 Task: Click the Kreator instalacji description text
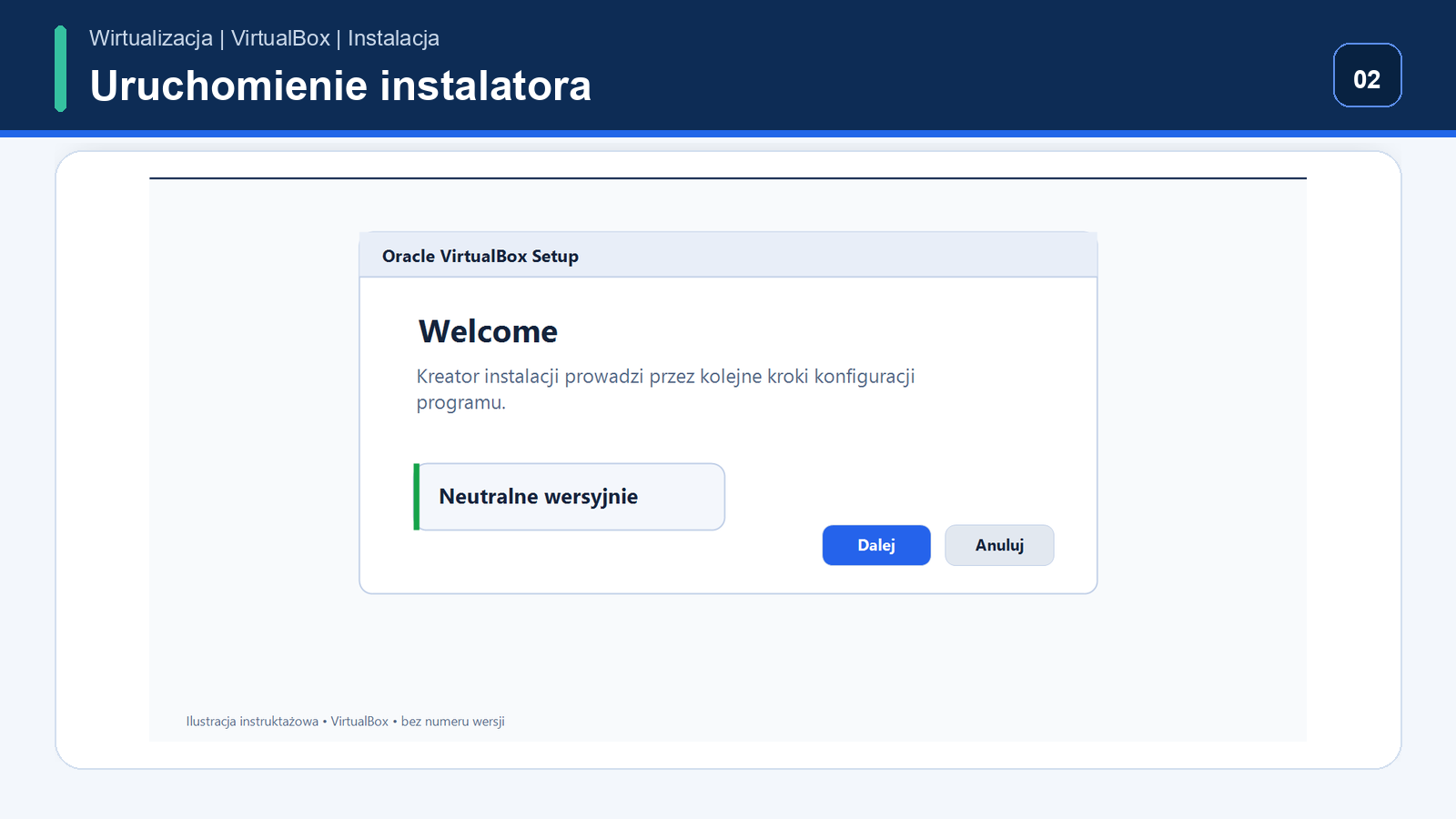click(665, 389)
